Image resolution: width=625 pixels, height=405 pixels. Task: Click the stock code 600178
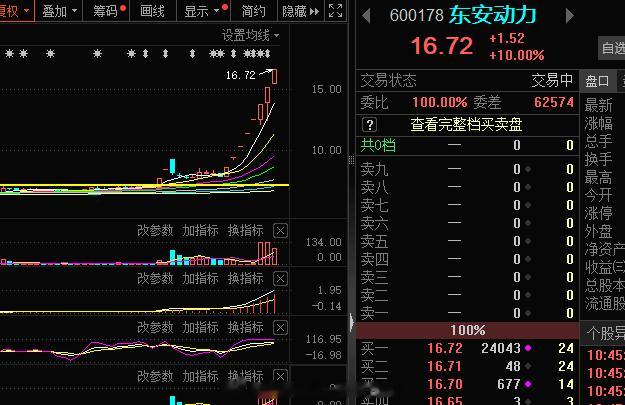[x=417, y=16]
